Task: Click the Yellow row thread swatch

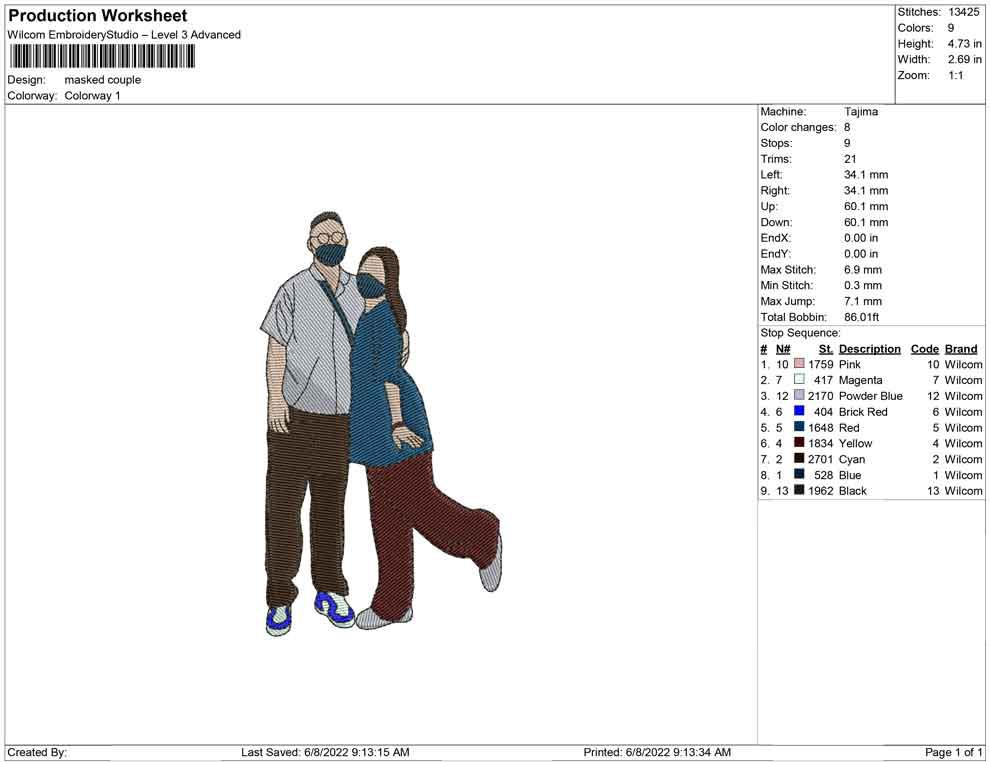Action: 799,443
